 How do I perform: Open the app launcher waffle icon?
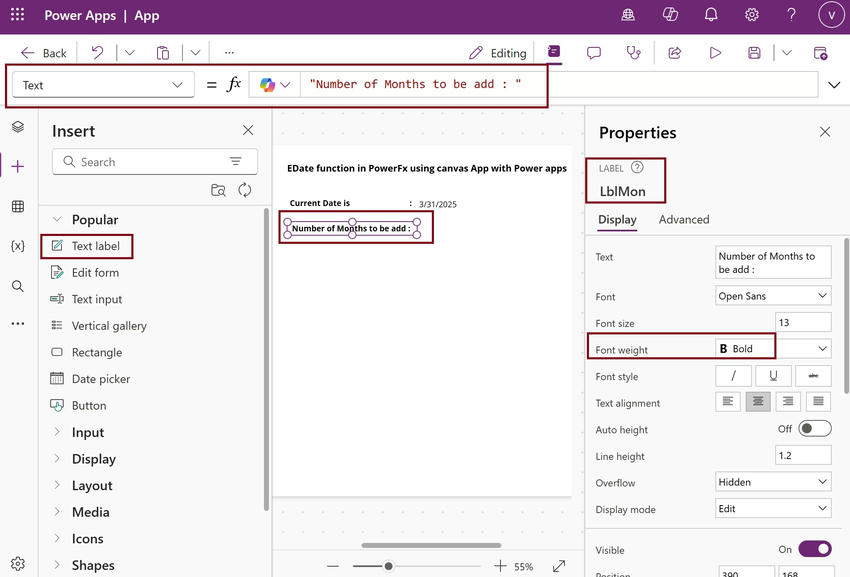coord(17,15)
